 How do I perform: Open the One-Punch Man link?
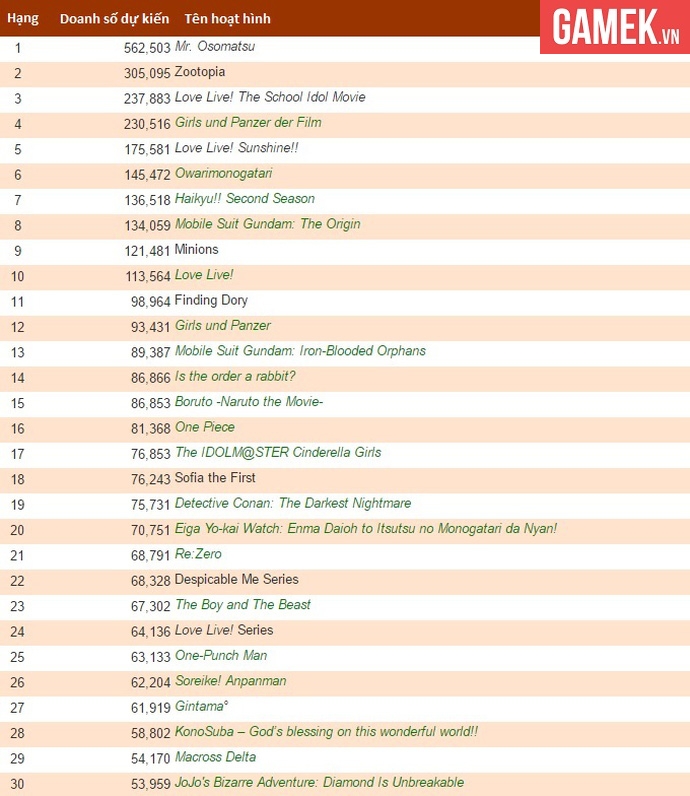(x=221, y=655)
